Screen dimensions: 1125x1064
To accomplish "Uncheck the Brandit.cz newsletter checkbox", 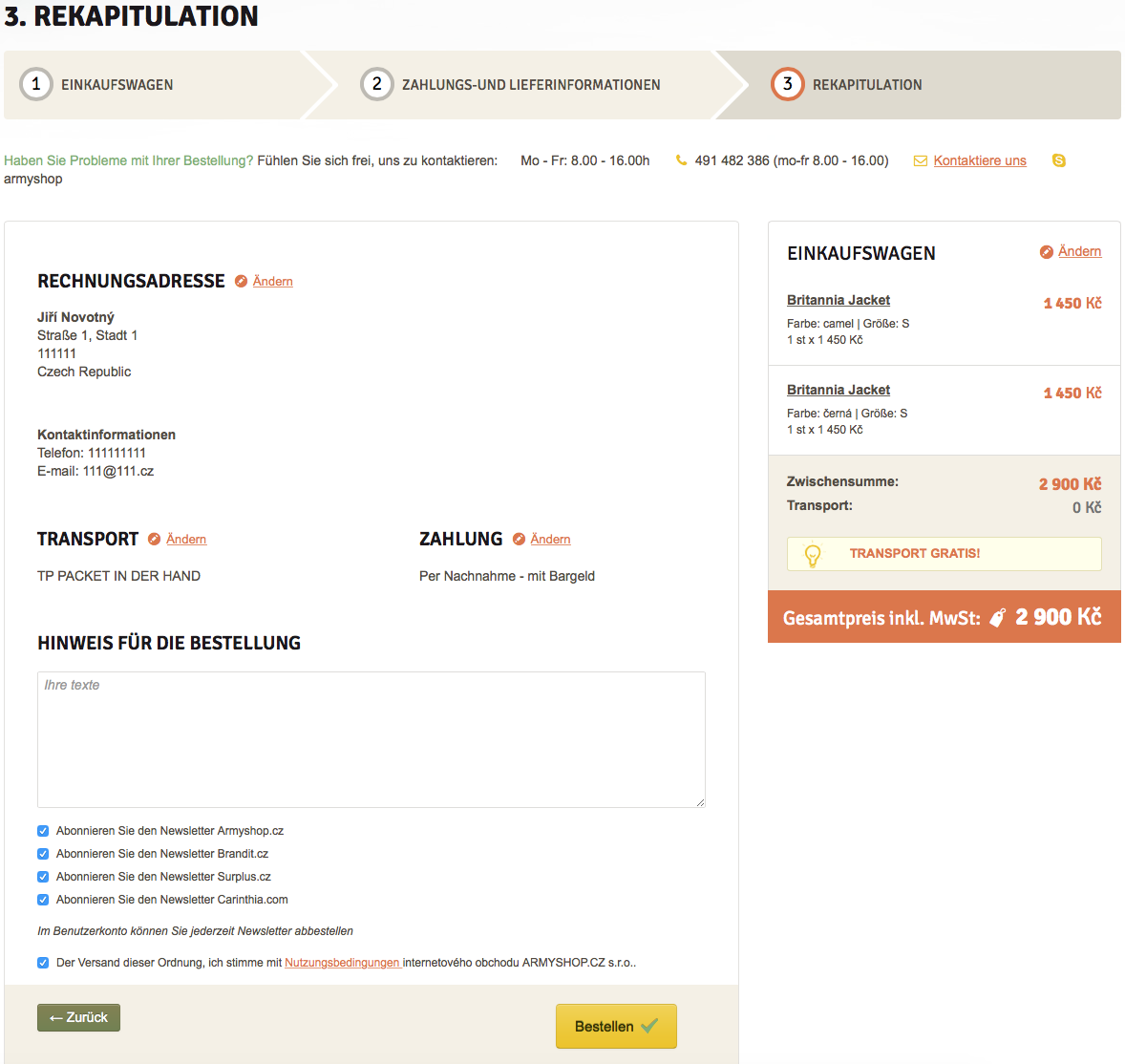I will (x=43, y=854).
